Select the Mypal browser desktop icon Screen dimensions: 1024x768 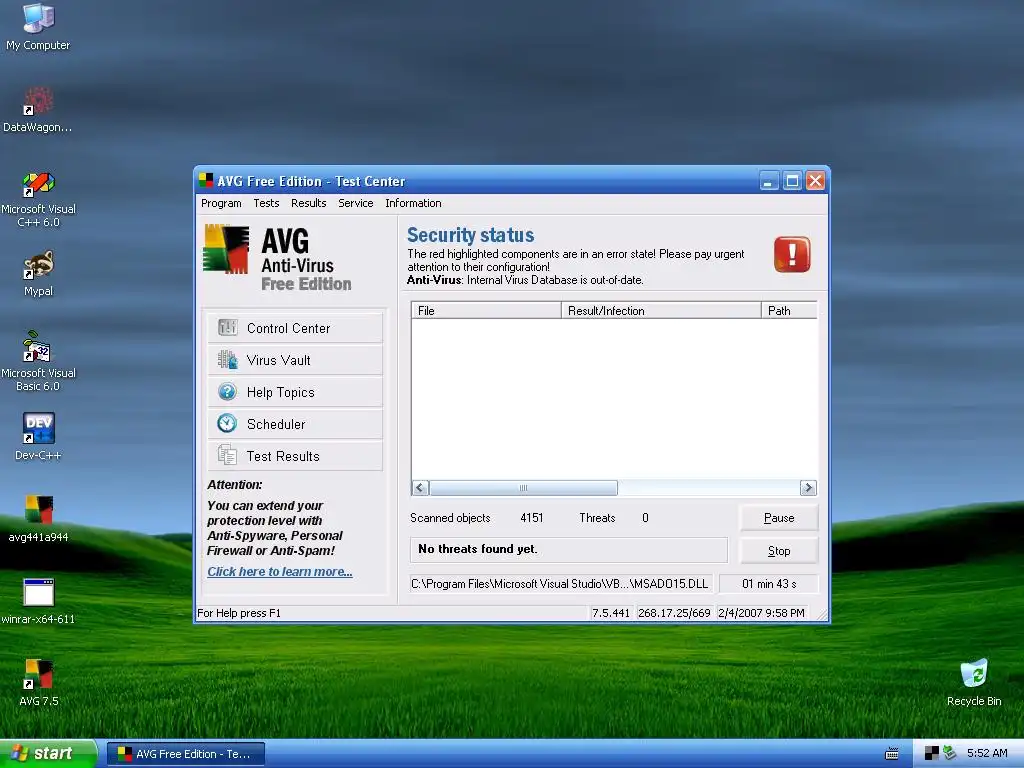point(38,273)
